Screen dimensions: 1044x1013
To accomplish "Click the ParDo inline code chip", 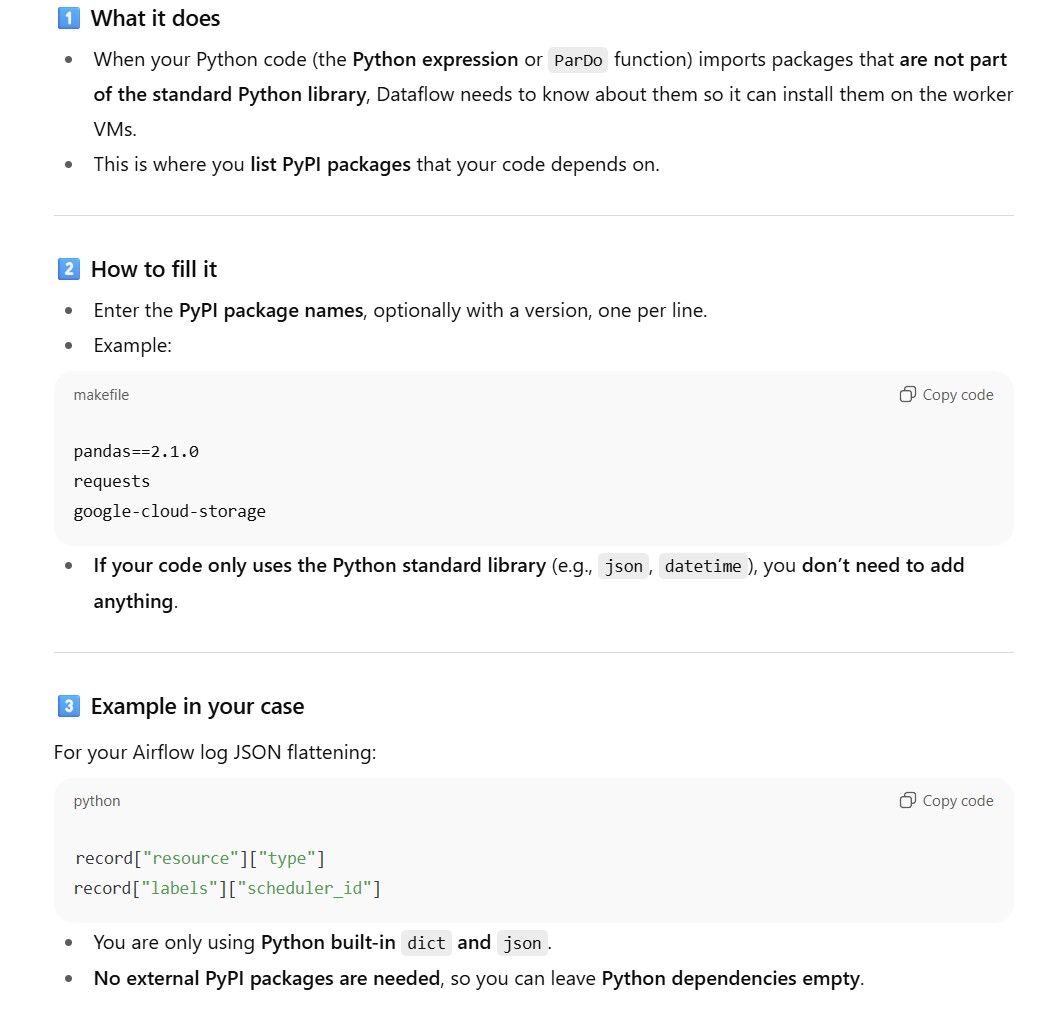I will (578, 60).
